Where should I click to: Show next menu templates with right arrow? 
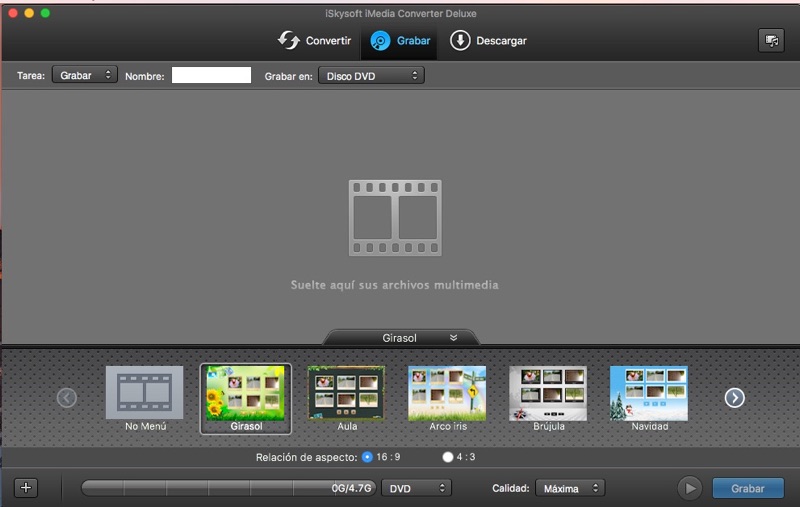(734, 398)
